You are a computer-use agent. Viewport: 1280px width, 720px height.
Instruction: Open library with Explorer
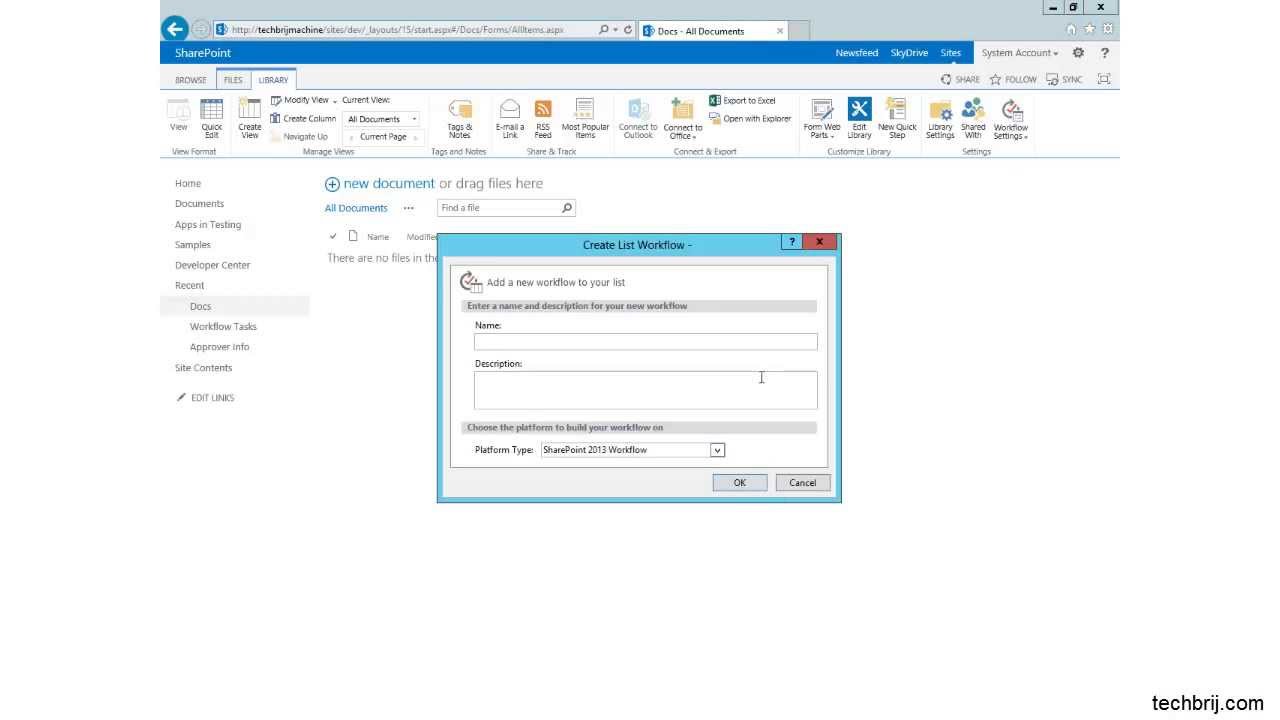(749, 118)
